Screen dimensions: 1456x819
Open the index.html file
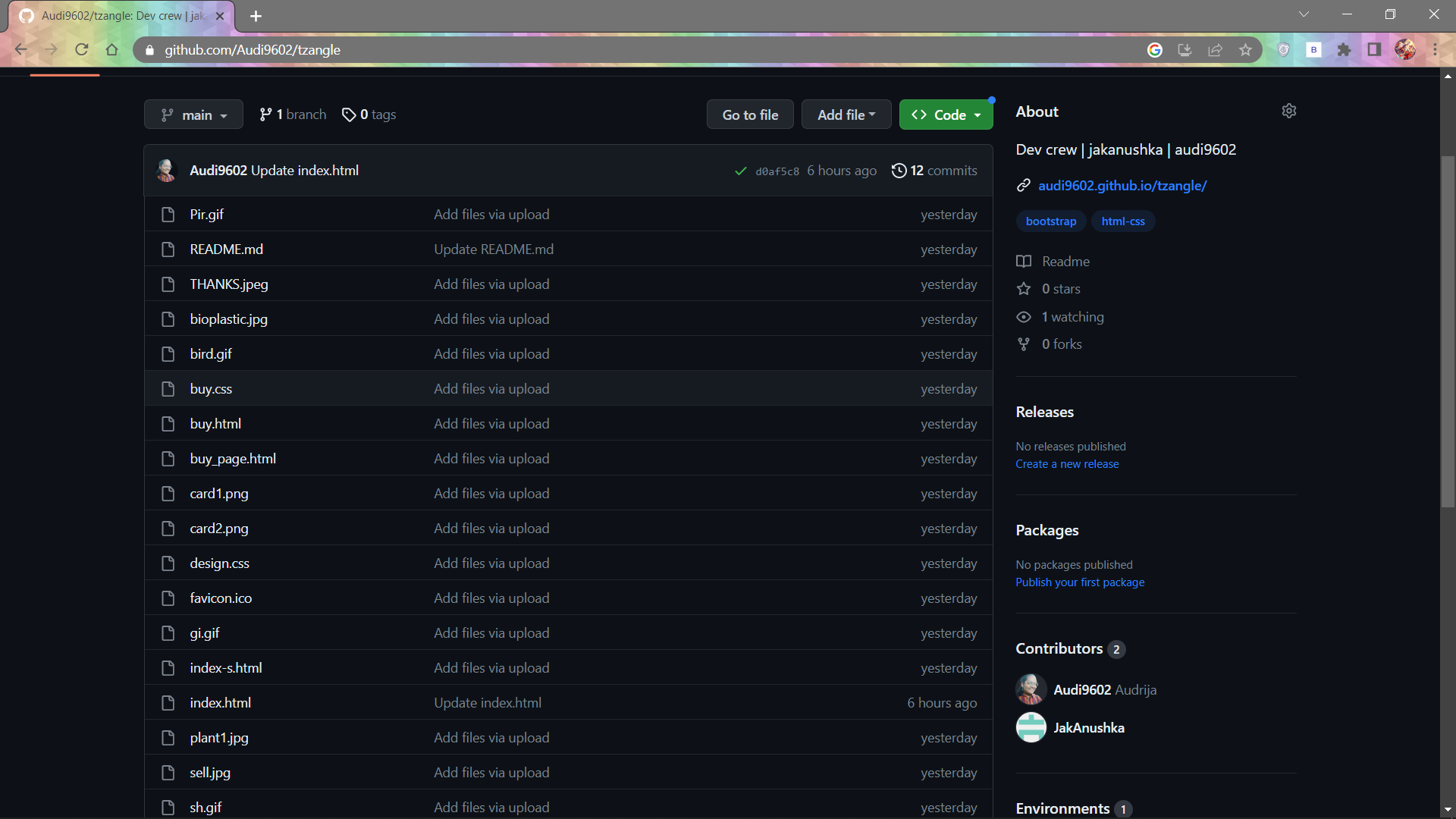(x=220, y=703)
